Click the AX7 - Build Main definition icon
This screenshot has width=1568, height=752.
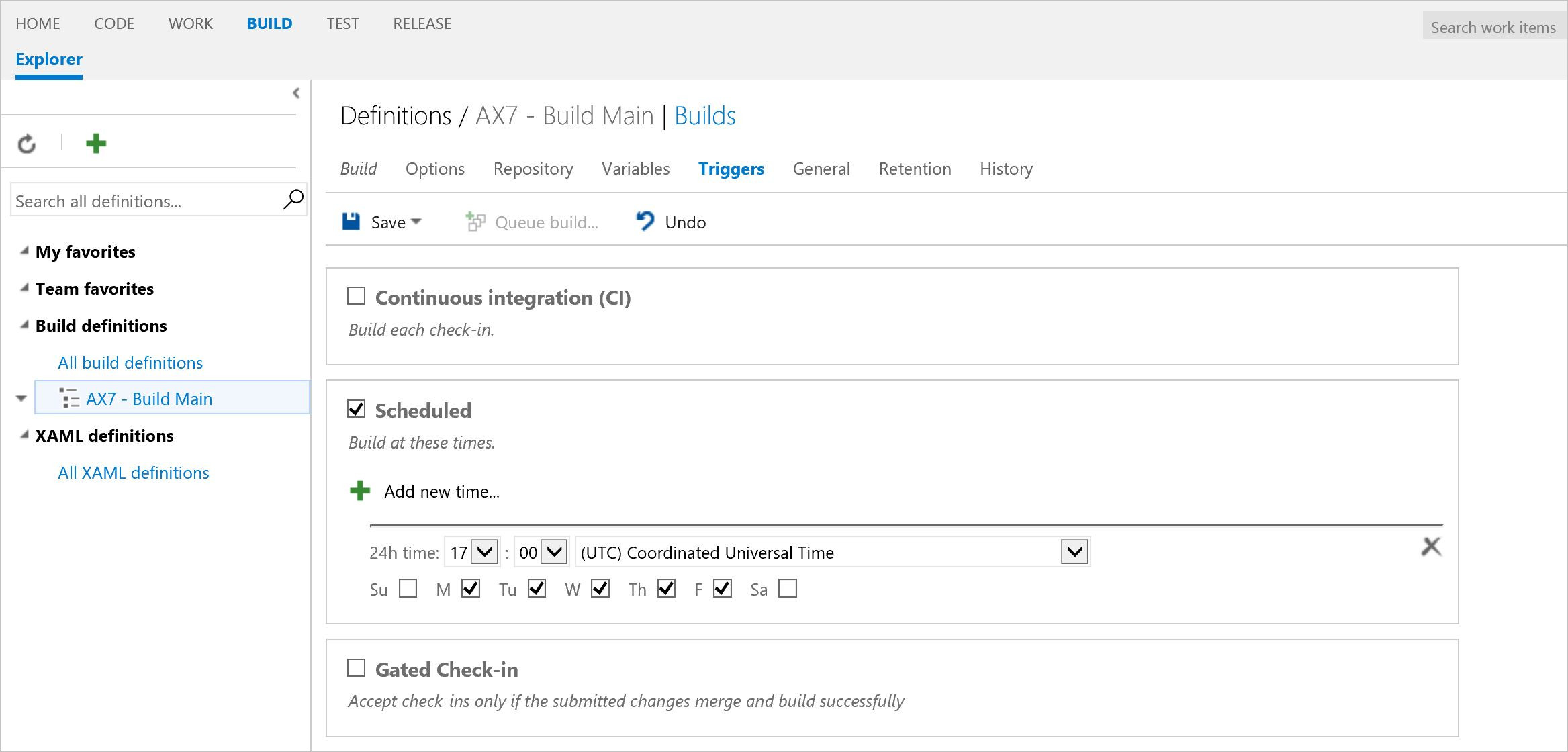pyautogui.click(x=69, y=398)
